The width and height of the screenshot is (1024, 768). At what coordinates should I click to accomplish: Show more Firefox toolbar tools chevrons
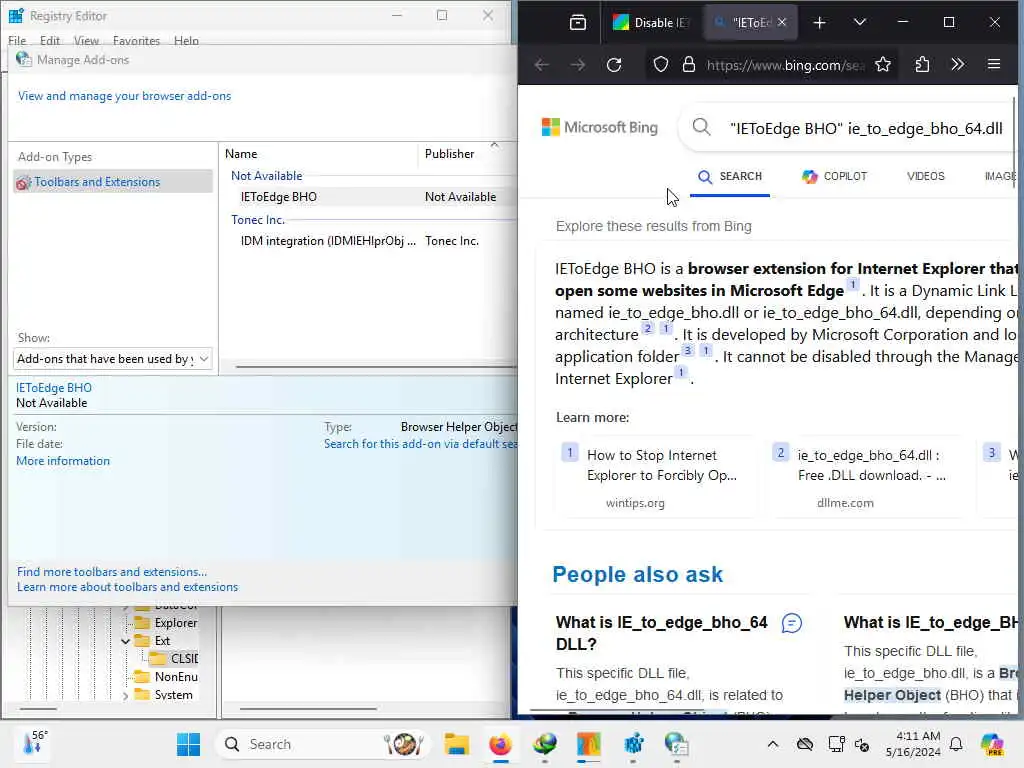tap(957, 64)
